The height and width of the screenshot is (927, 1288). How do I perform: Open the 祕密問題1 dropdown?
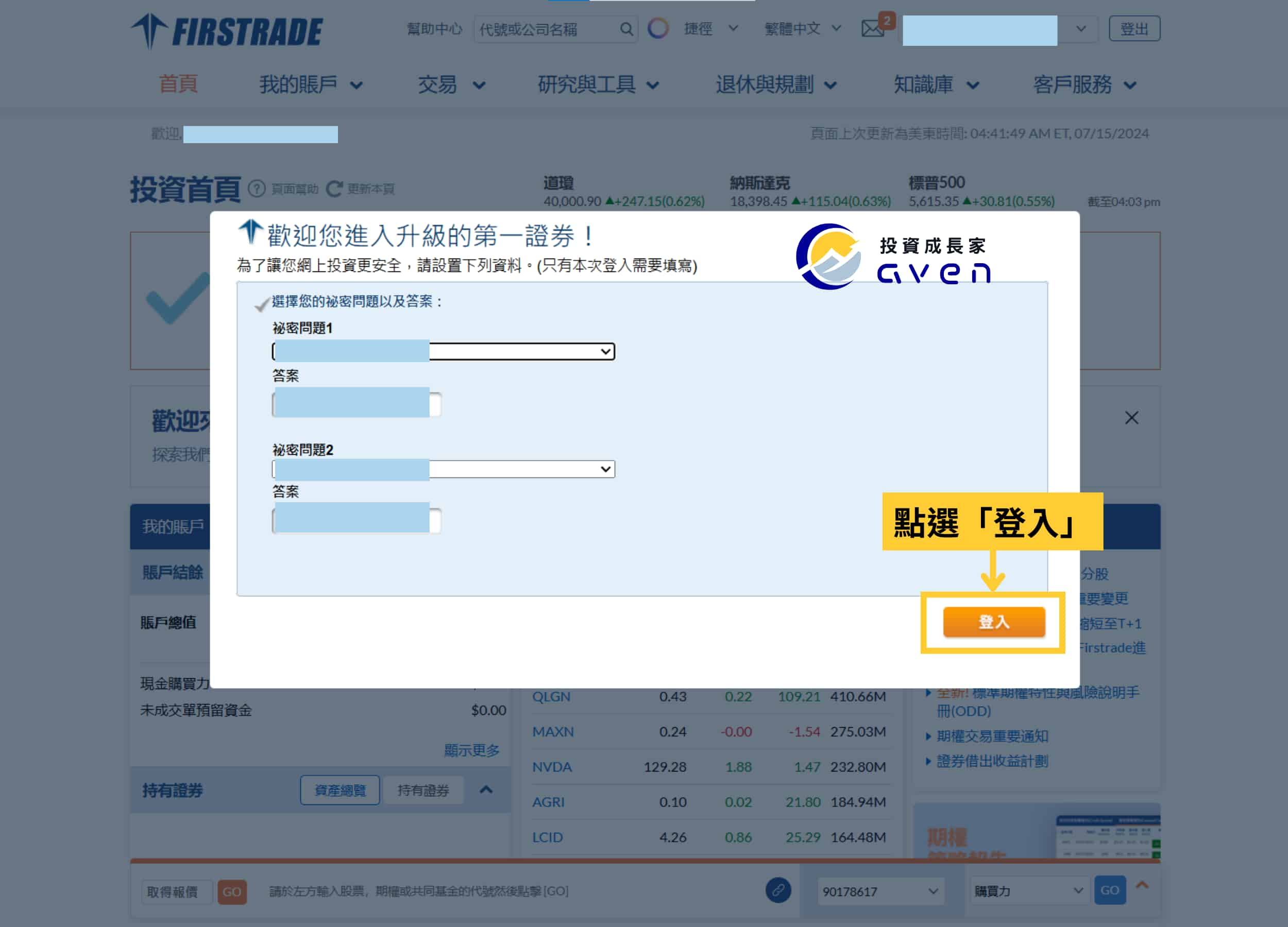(x=444, y=351)
